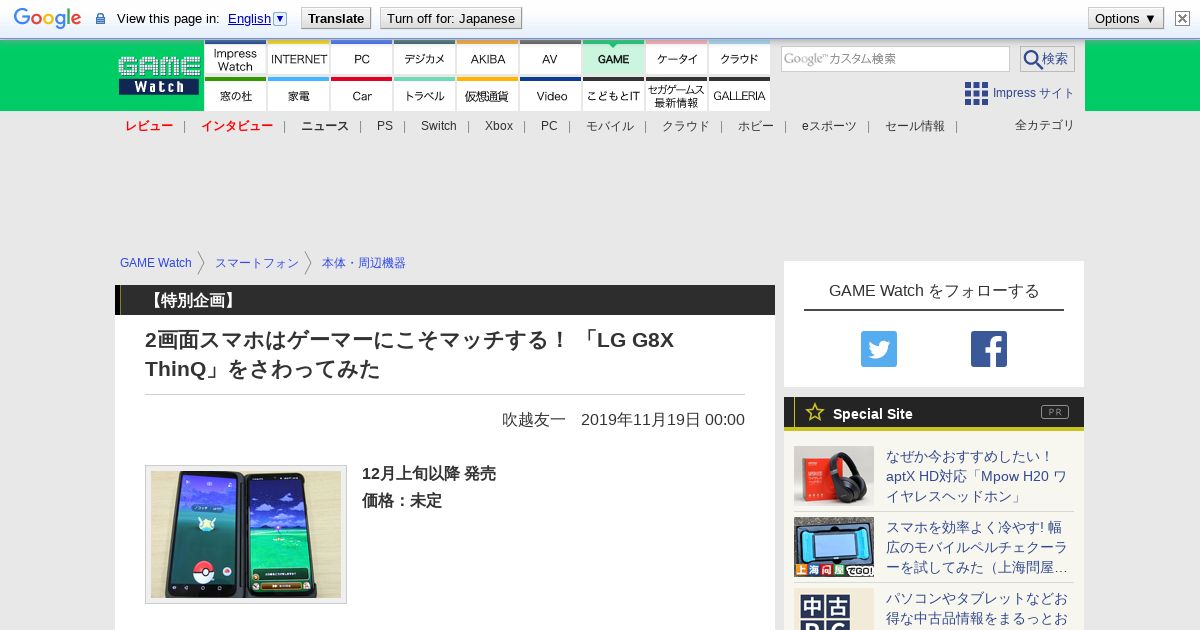Click the Impress site grid icon

pyautogui.click(x=976, y=93)
